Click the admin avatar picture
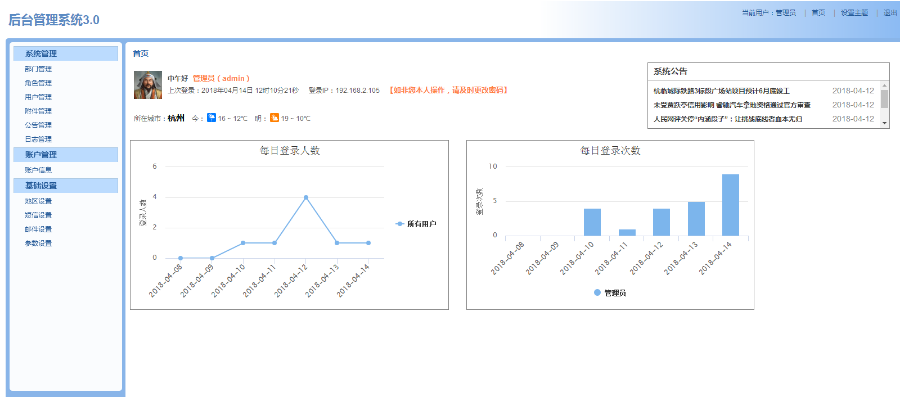The image size is (900, 397). point(148,85)
